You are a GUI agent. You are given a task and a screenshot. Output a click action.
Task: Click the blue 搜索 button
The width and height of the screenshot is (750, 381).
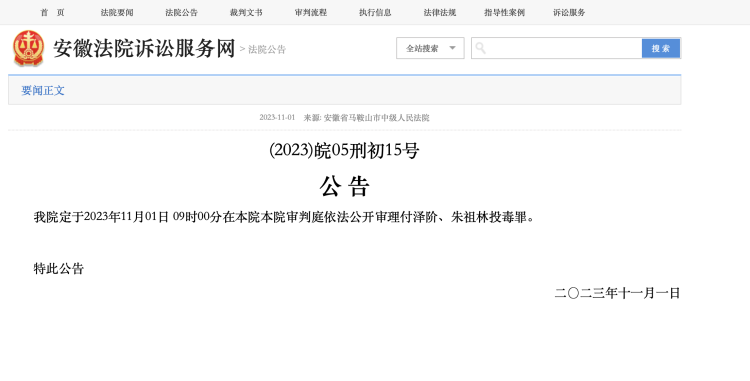(661, 48)
